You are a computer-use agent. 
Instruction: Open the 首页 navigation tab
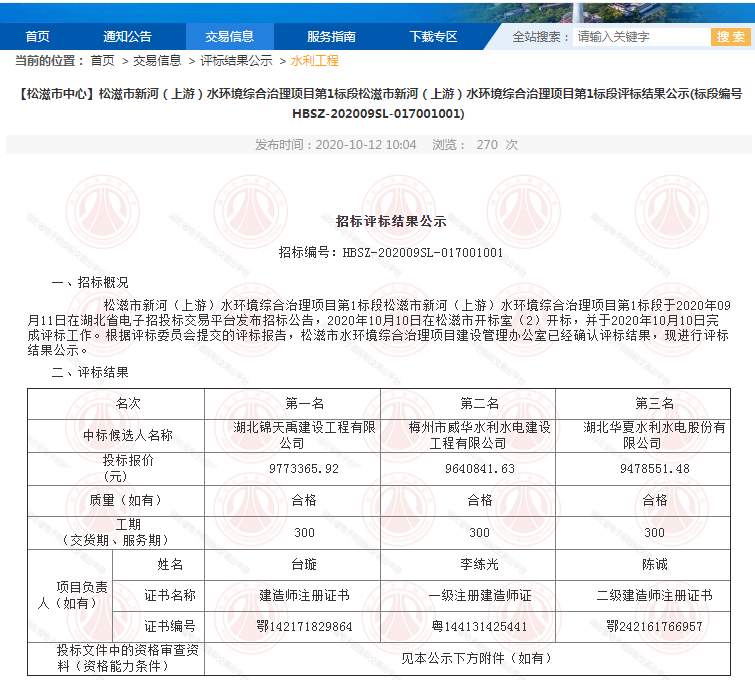[x=37, y=37]
